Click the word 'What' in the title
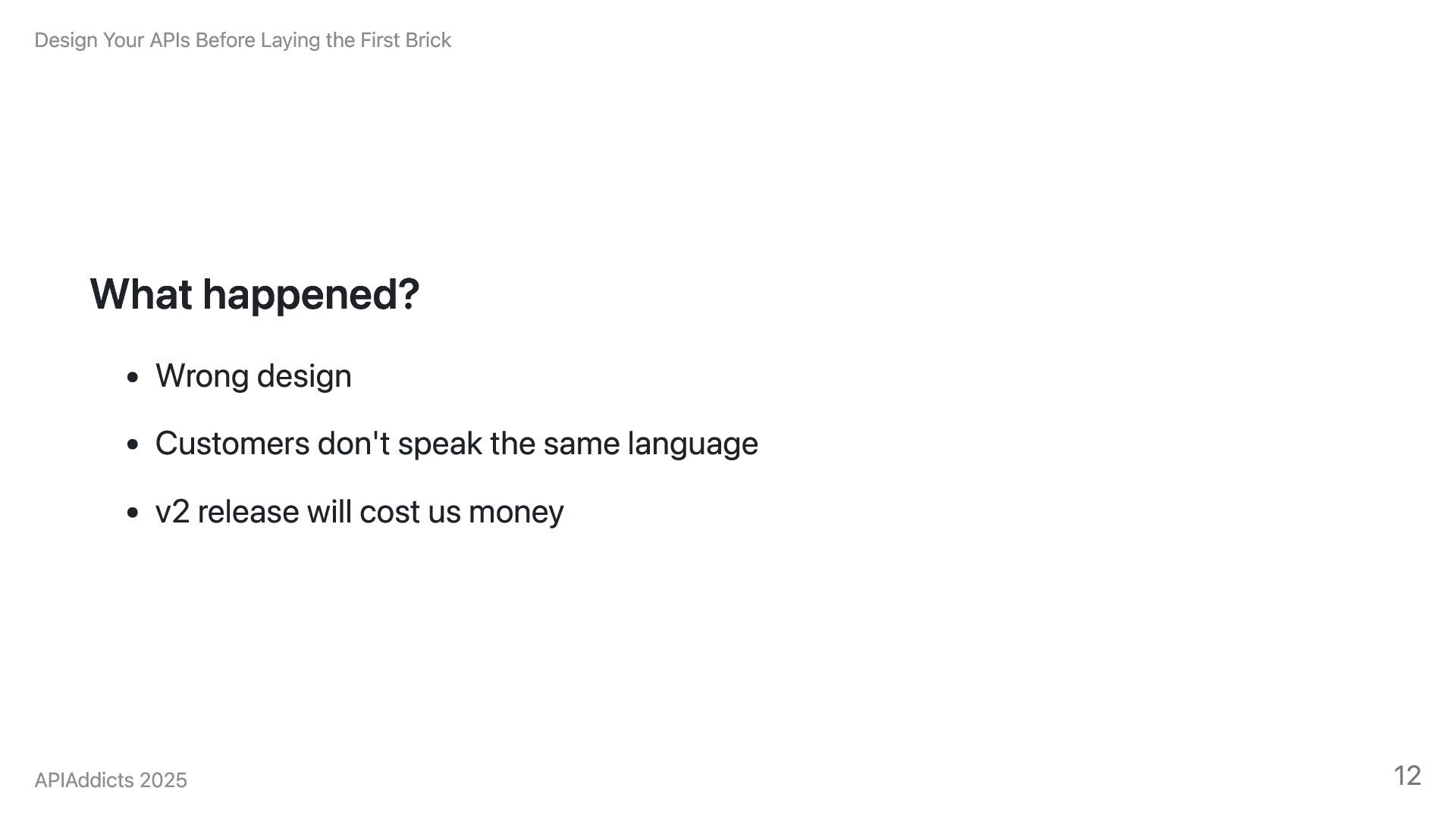1456x819 pixels. (141, 294)
